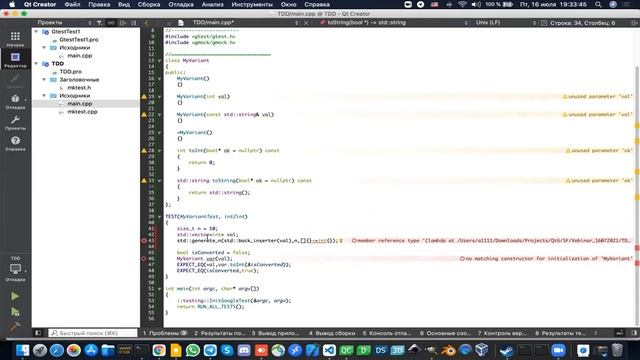Viewport: 640px width, 360px height.
Task: Close the Projects side panel
Action: 133,23
